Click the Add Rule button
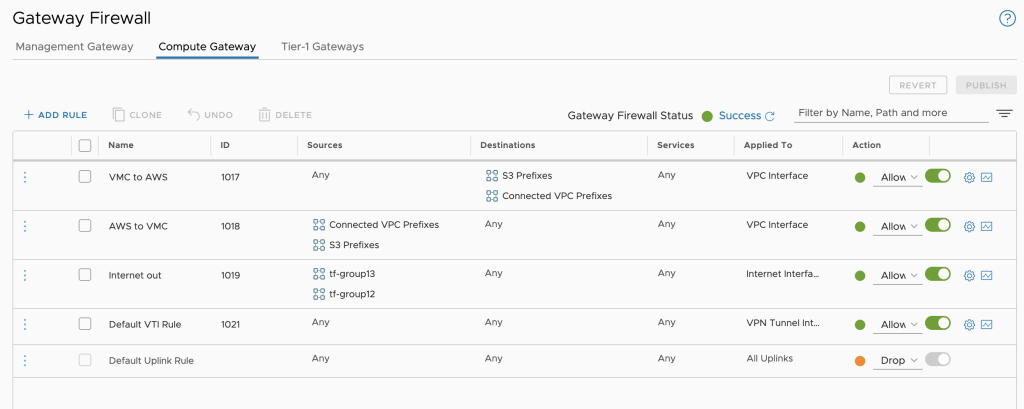 point(55,115)
